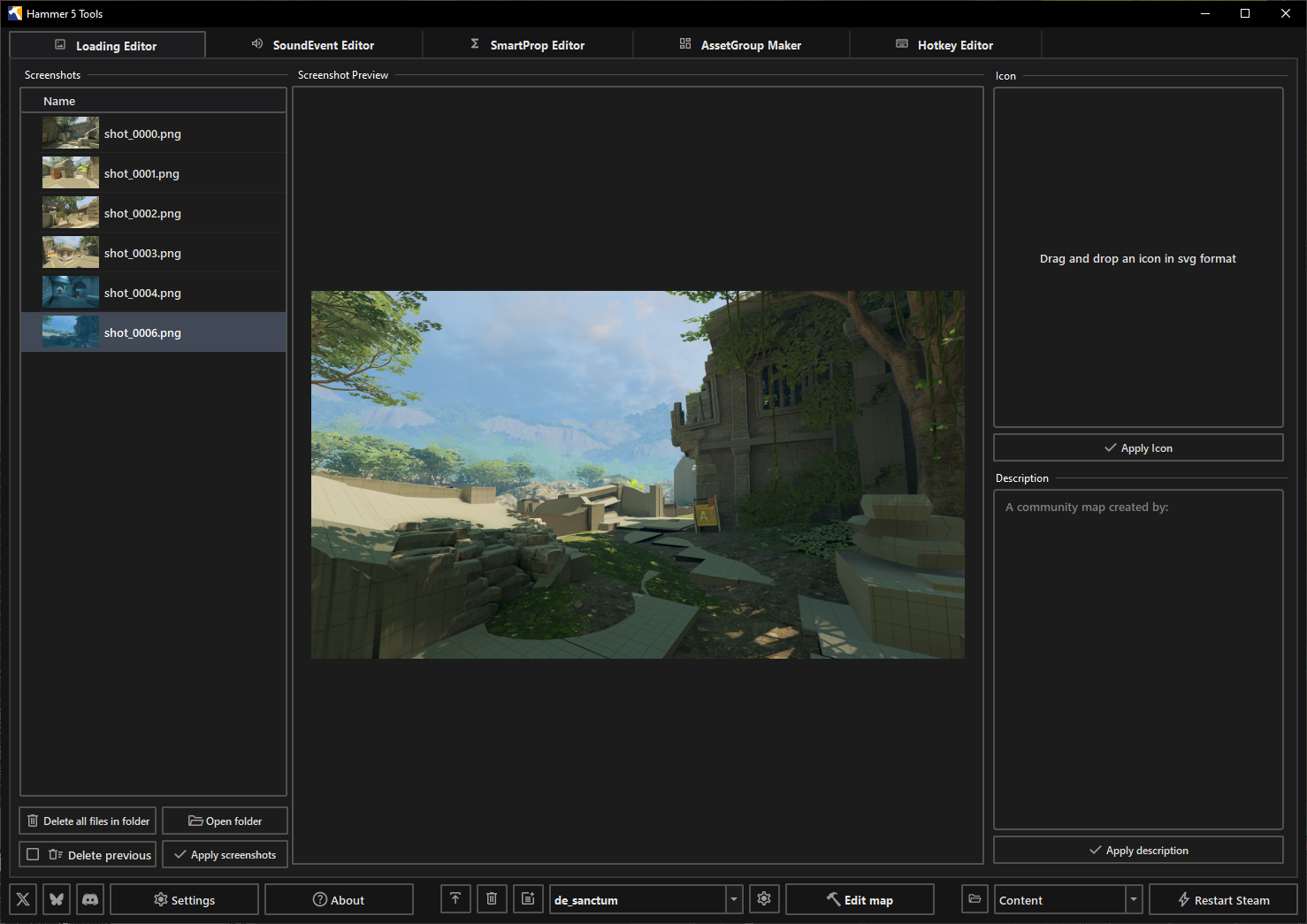Select the shot_0002.png thumbnail

[x=71, y=212]
